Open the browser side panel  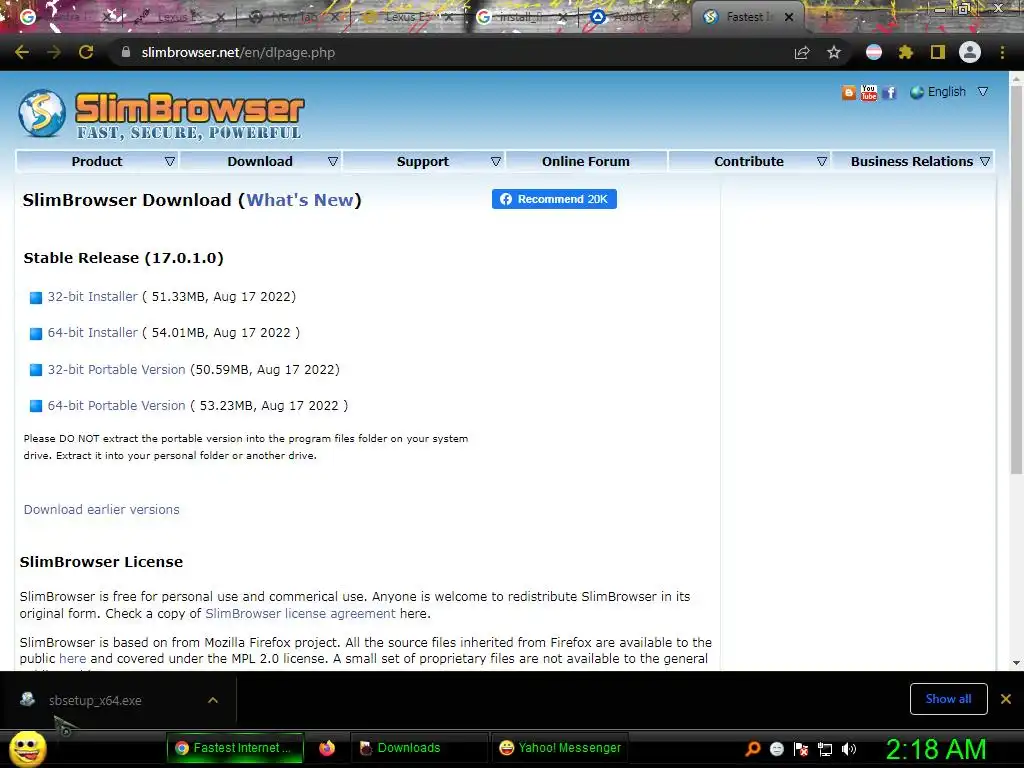(x=938, y=52)
